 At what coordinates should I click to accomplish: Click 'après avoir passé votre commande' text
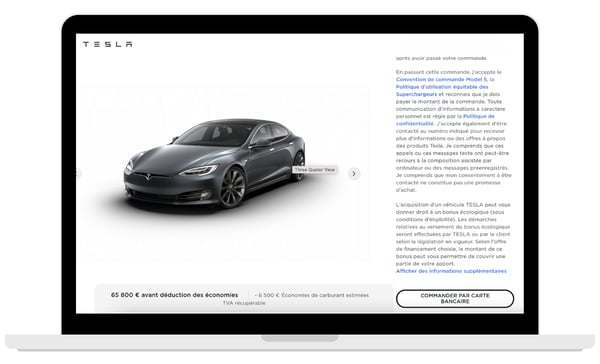[x=442, y=58]
